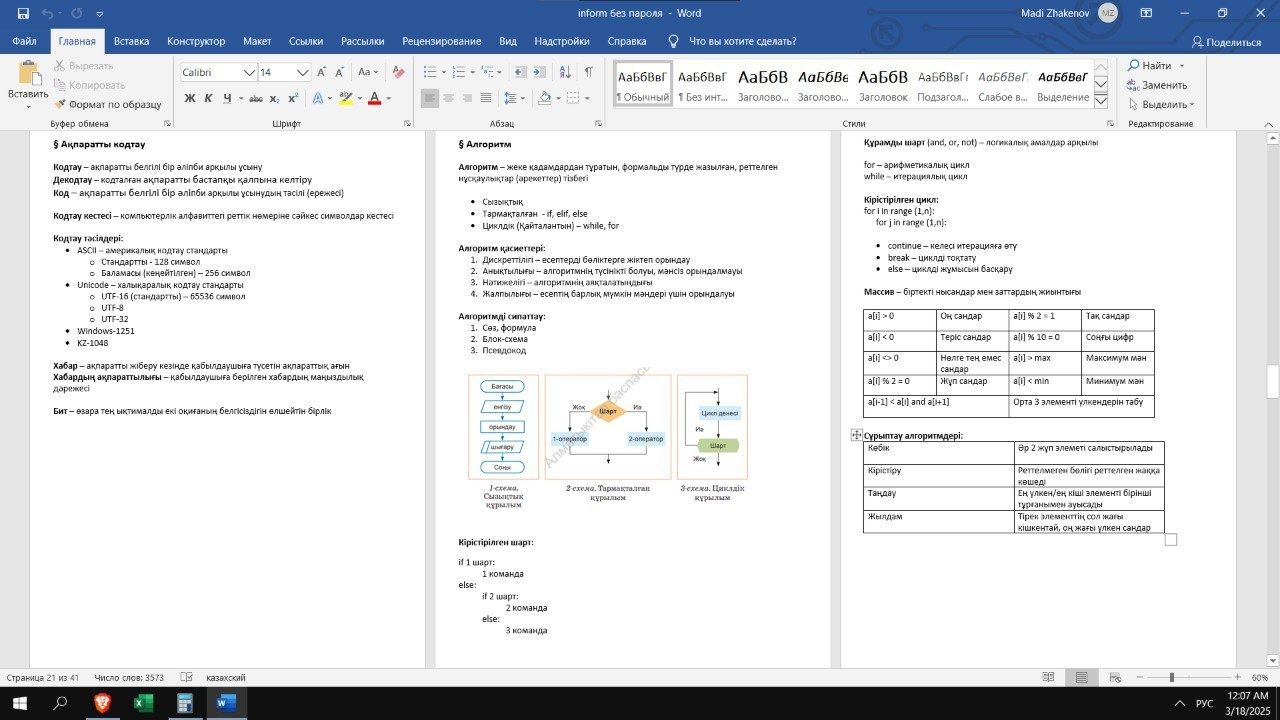The image size is (1280, 720).
Task: Click the shading paint bucket icon
Action: click(x=543, y=98)
